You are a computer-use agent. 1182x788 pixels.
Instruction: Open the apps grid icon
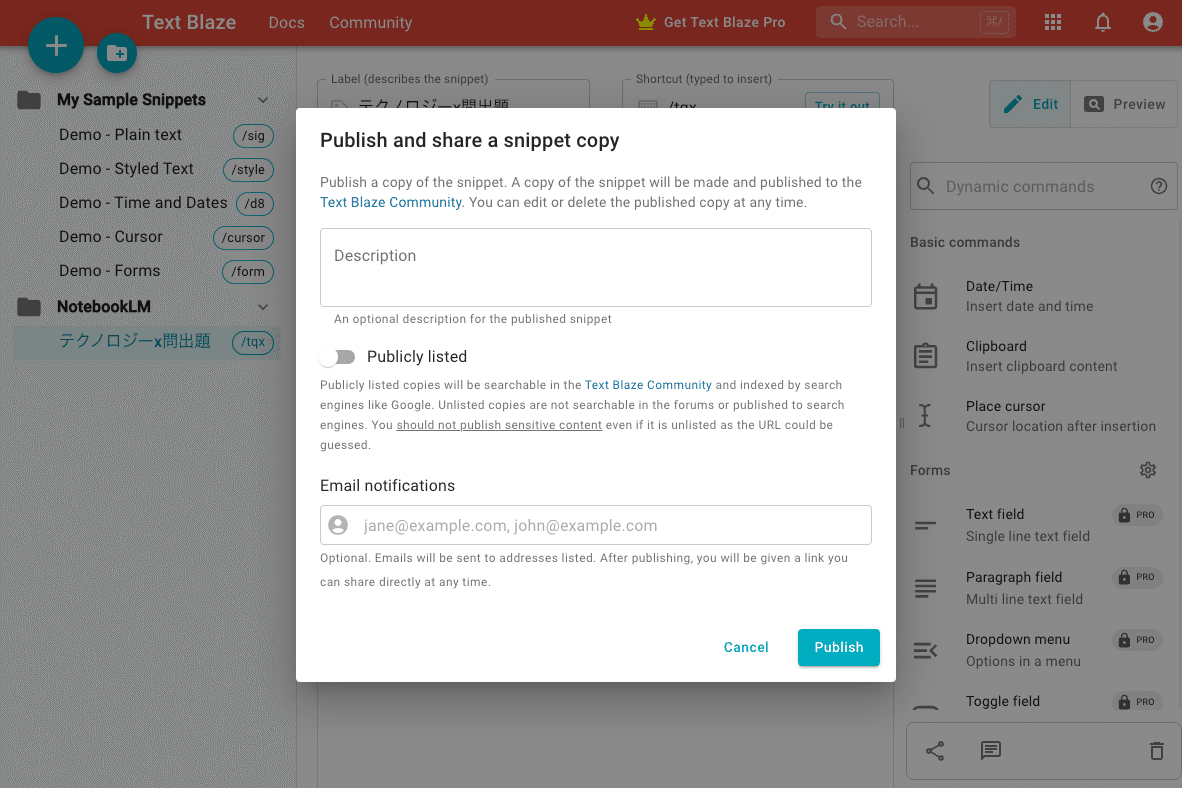click(1053, 22)
